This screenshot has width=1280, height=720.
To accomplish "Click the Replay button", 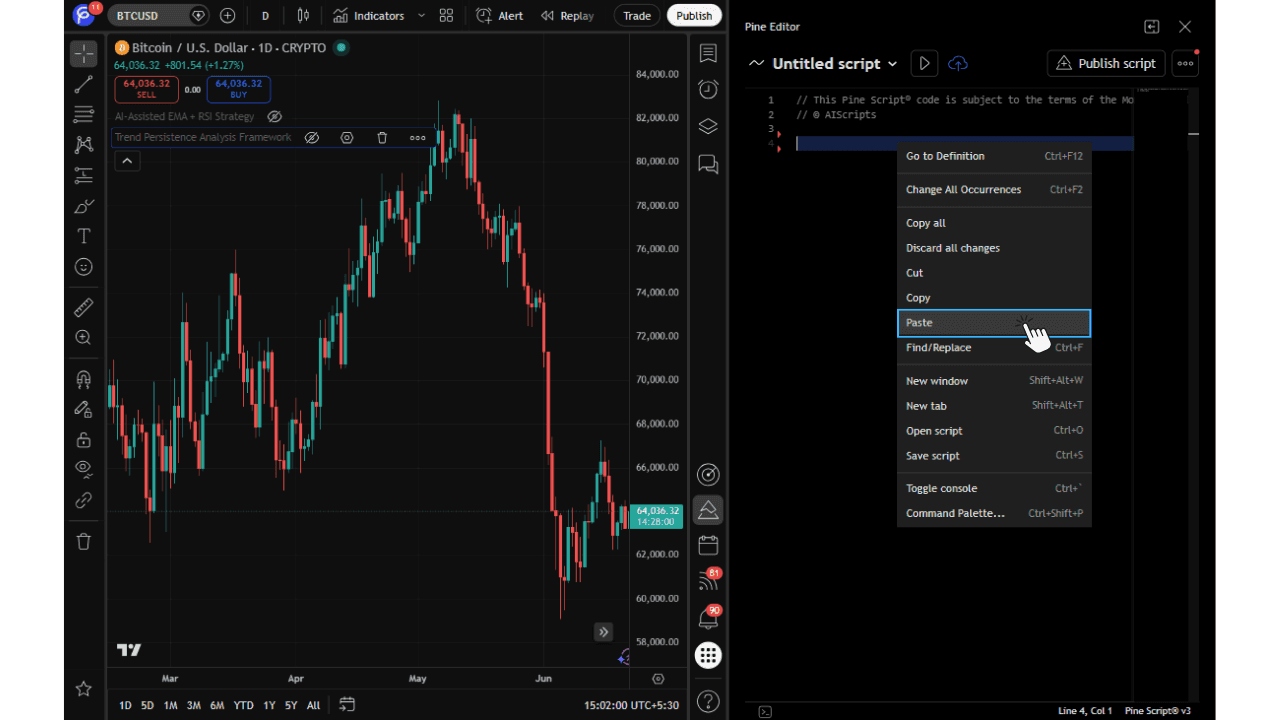I will pyautogui.click(x=567, y=15).
